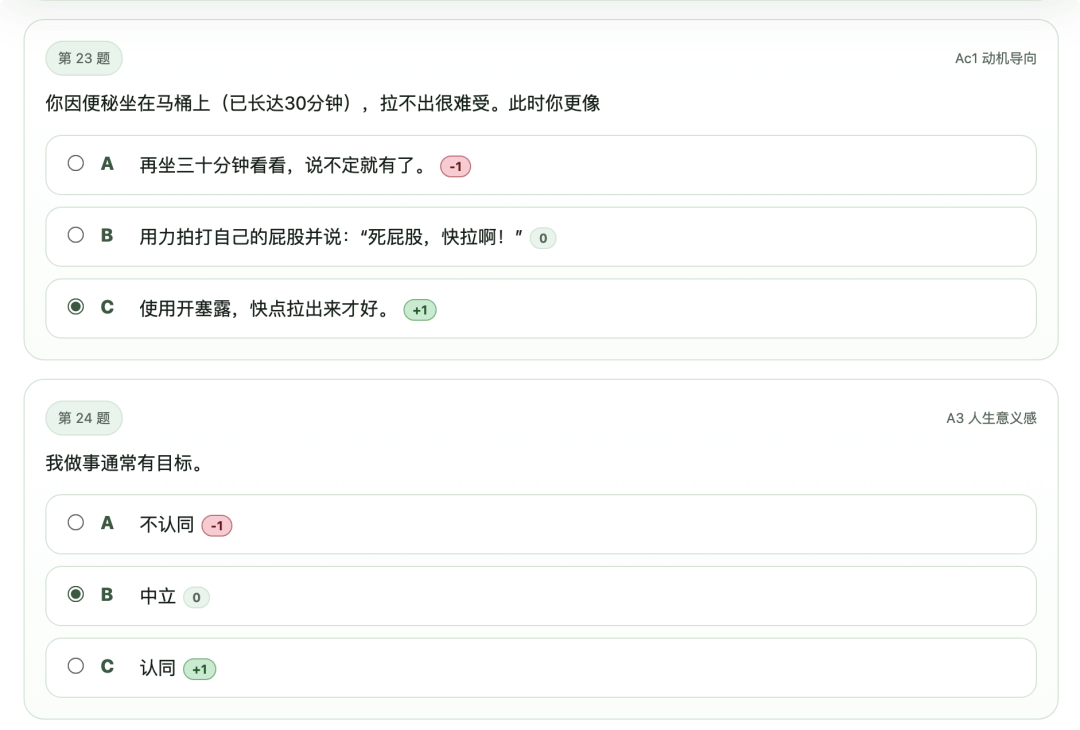1080x730 pixels.
Task: Select 中立 radio for question 24
Action: [75, 594]
